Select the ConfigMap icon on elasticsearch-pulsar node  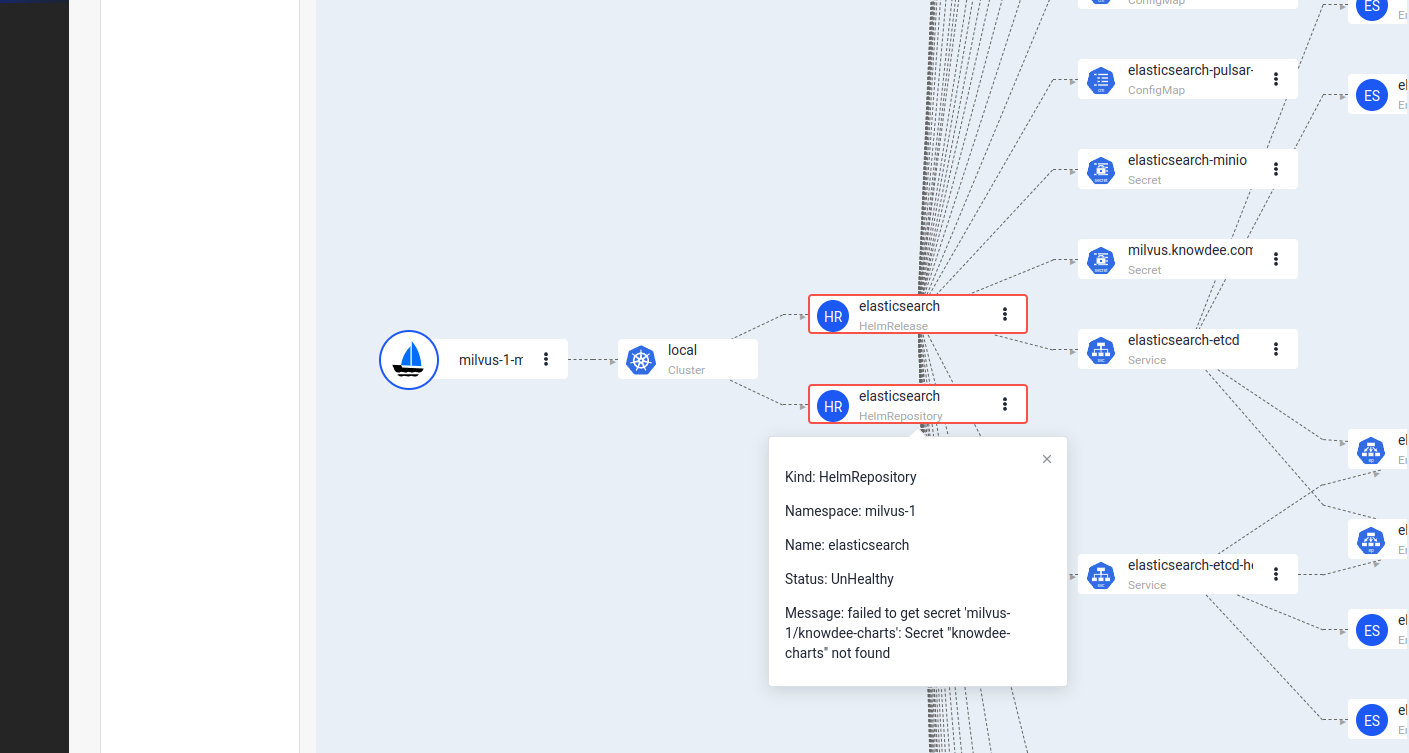1100,79
